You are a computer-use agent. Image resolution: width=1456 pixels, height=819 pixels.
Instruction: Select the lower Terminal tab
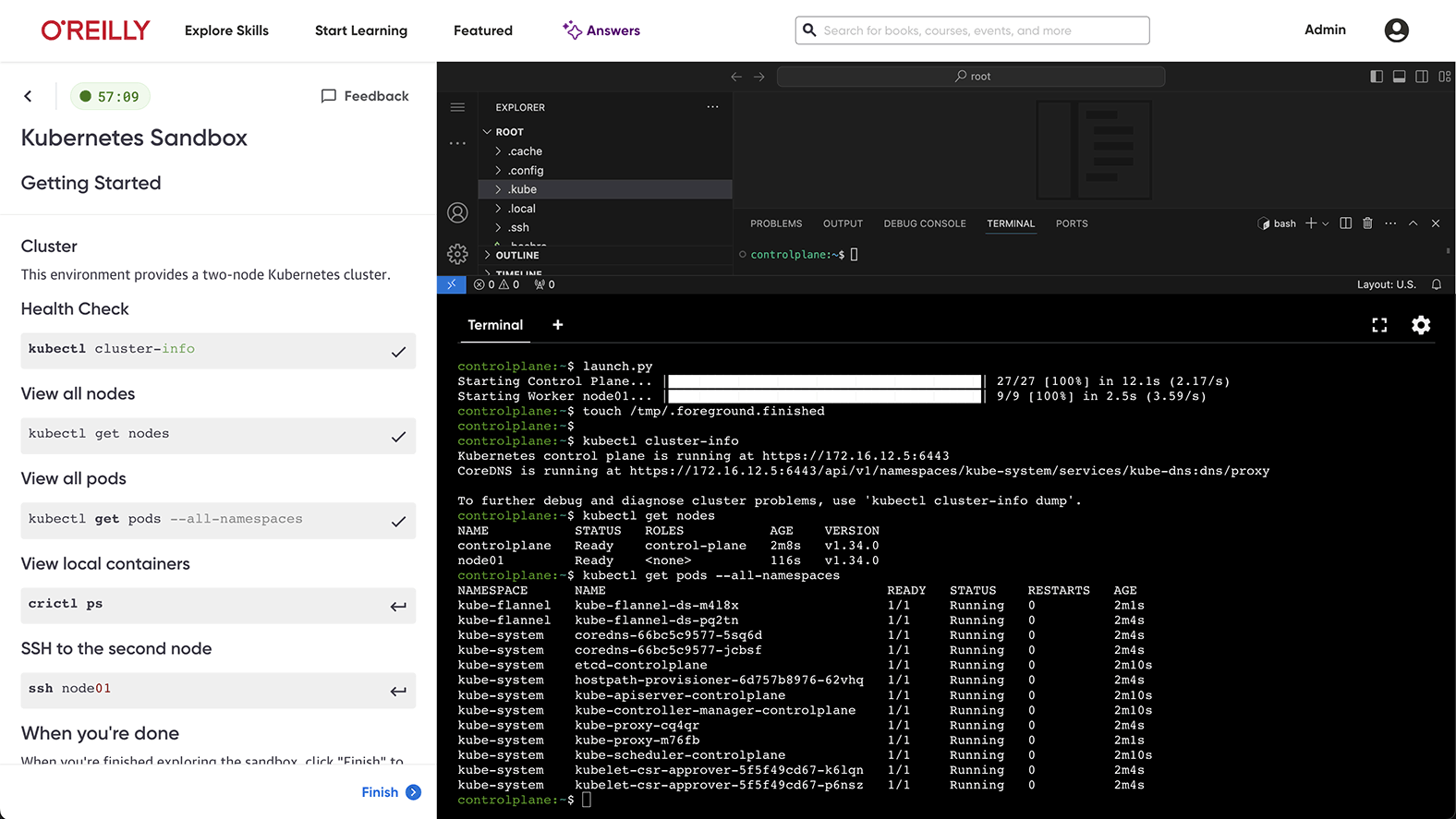point(495,325)
